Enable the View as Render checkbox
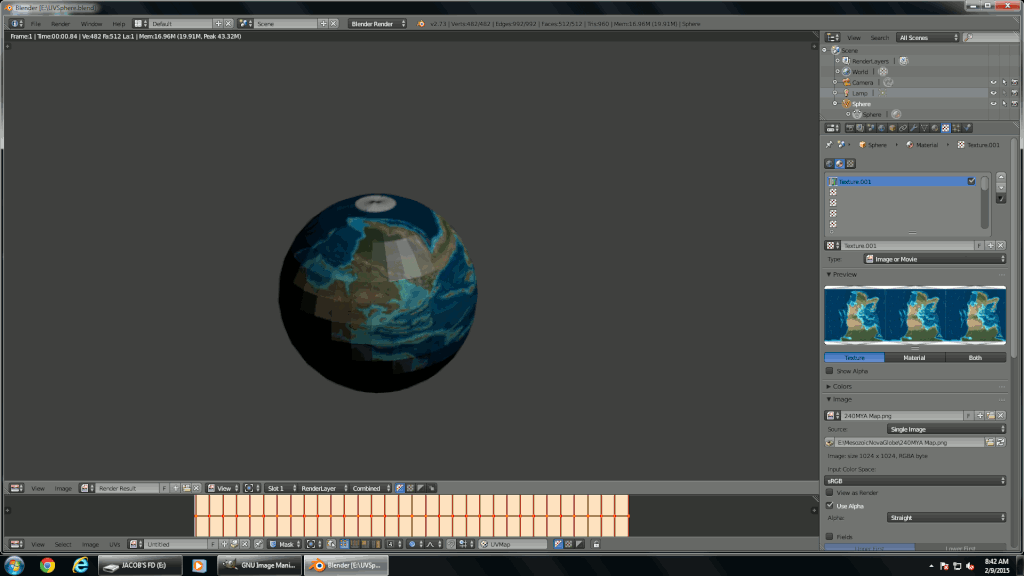The image size is (1024, 576). [x=829, y=493]
